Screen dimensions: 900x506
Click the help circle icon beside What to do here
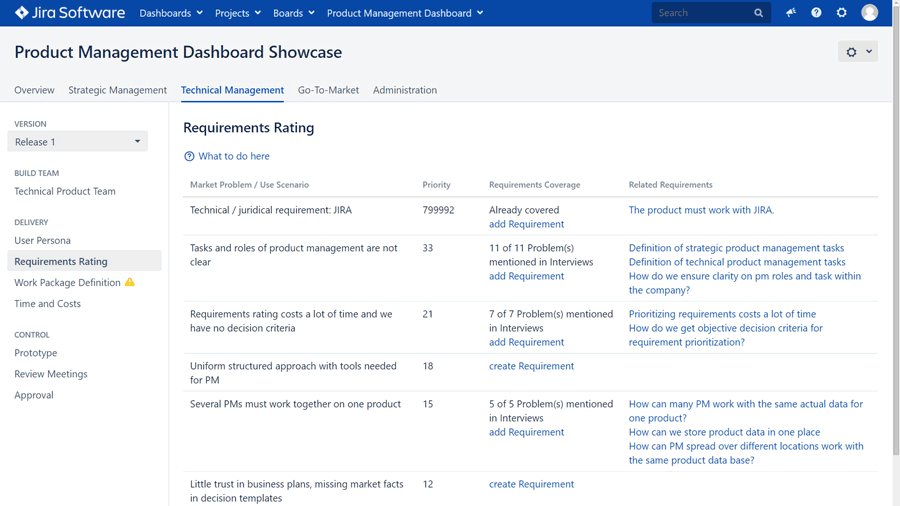click(189, 156)
